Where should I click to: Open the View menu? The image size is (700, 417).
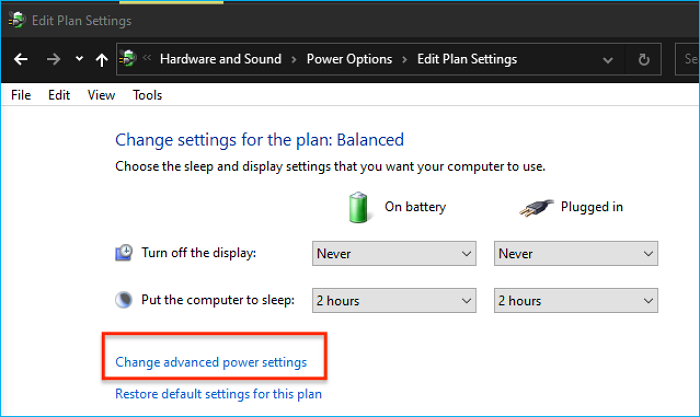(101, 95)
